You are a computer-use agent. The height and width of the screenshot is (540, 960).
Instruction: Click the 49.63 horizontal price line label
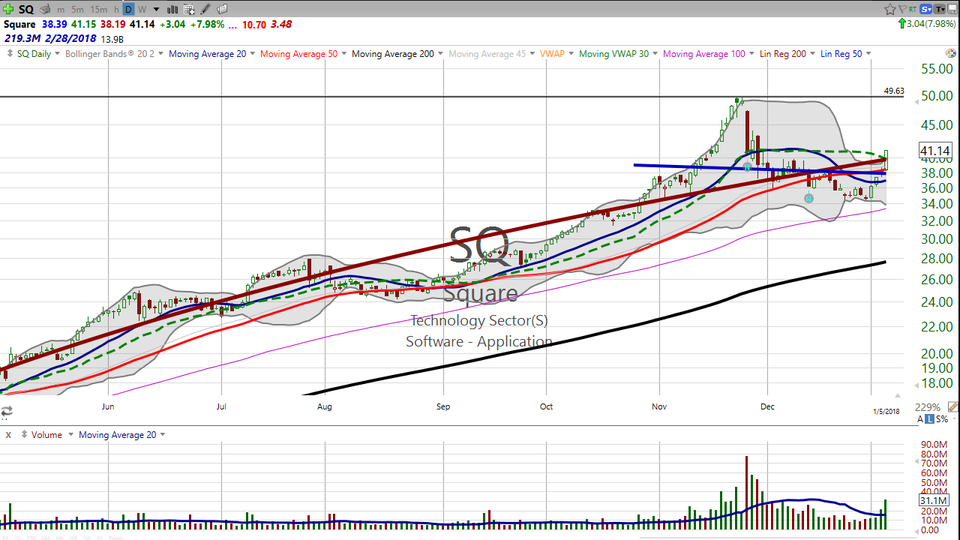click(894, 91)
